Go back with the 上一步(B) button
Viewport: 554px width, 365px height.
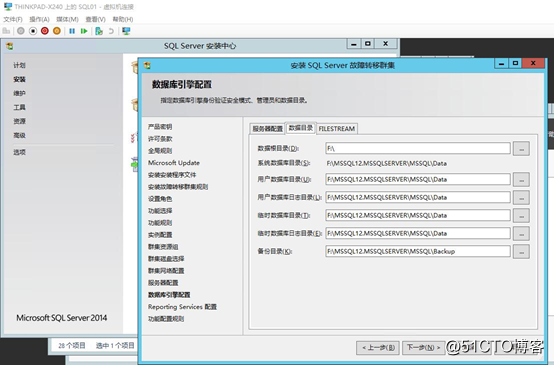(378, 348)
